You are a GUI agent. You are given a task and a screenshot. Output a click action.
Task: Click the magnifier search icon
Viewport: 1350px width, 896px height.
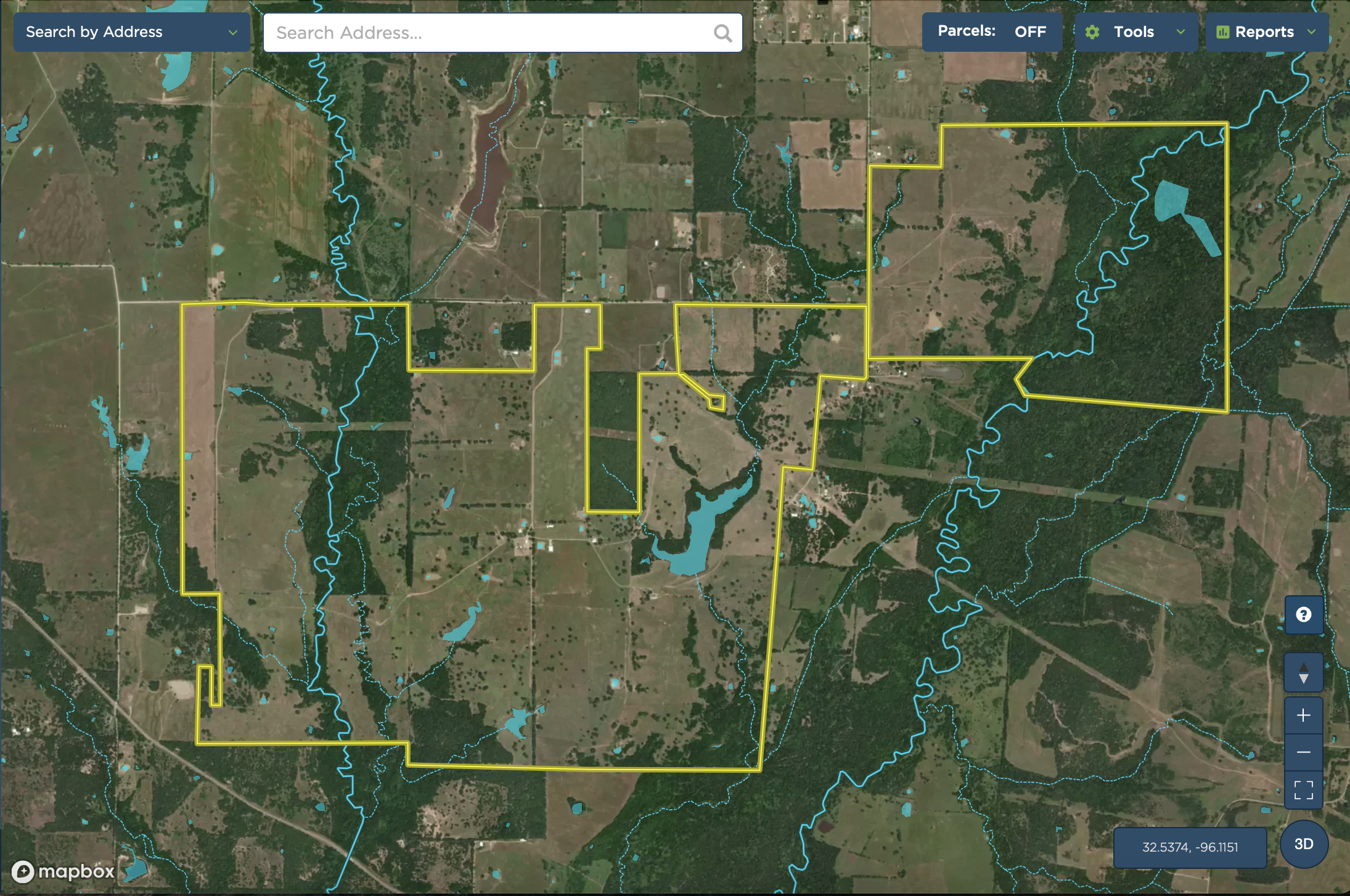point(722,33)
